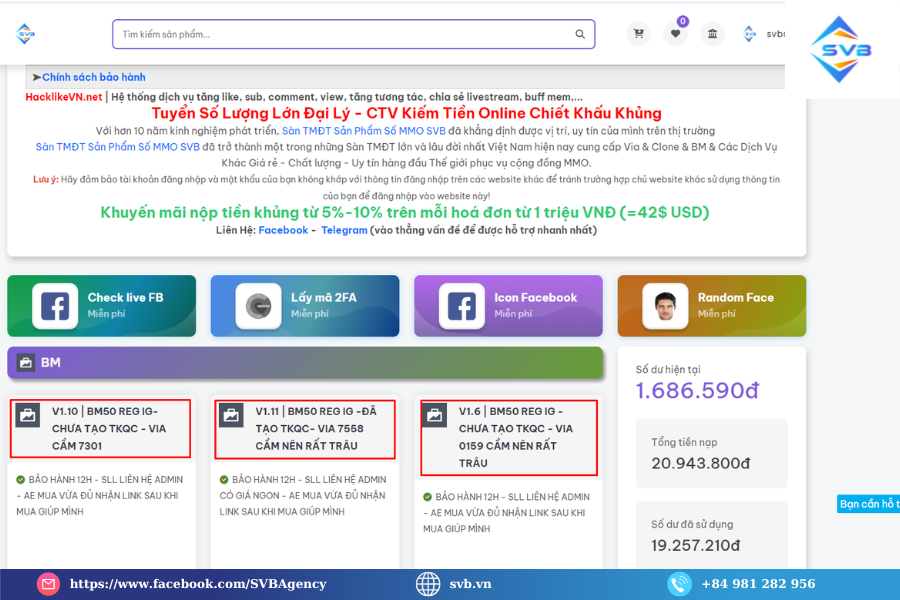Screen dimensions: 900x600
Task: Click the phone icon in bottom banner
Action: pos(679,584)
